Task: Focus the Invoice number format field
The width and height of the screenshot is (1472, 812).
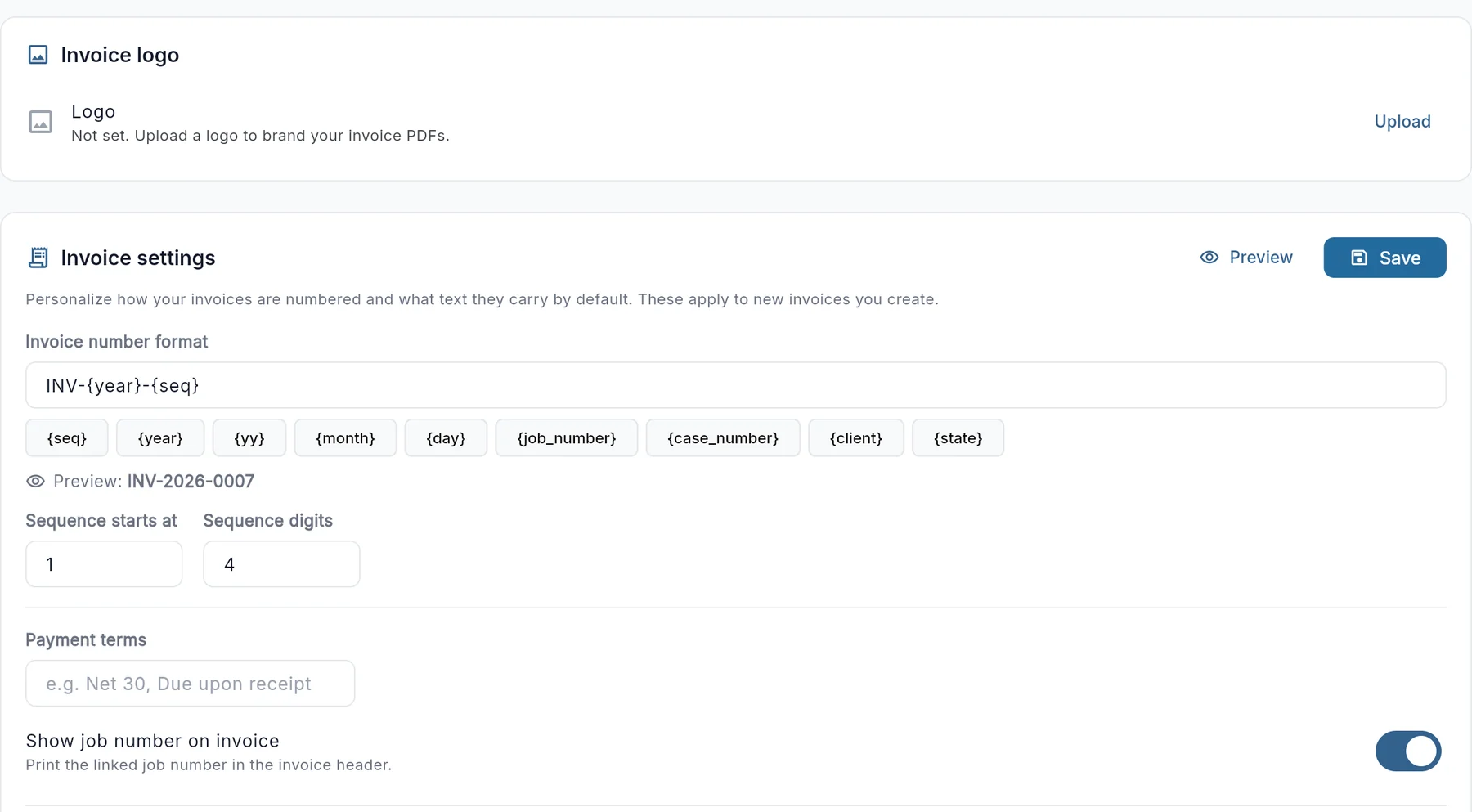Action: 736,385
